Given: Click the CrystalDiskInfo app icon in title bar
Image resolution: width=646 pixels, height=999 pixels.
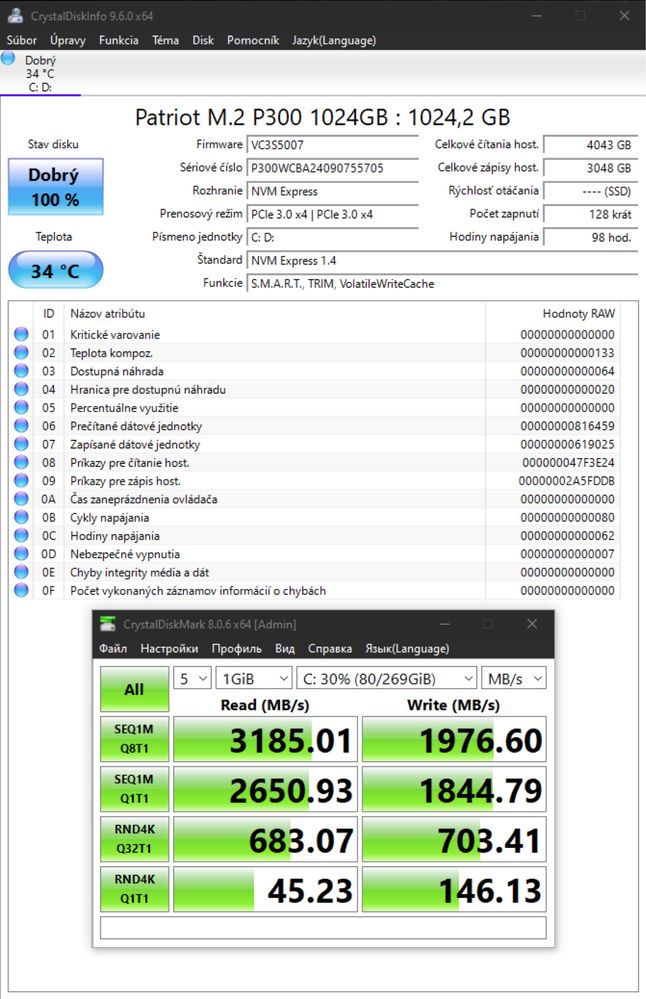Looking at the screenshot, I should tap(15, 16).
